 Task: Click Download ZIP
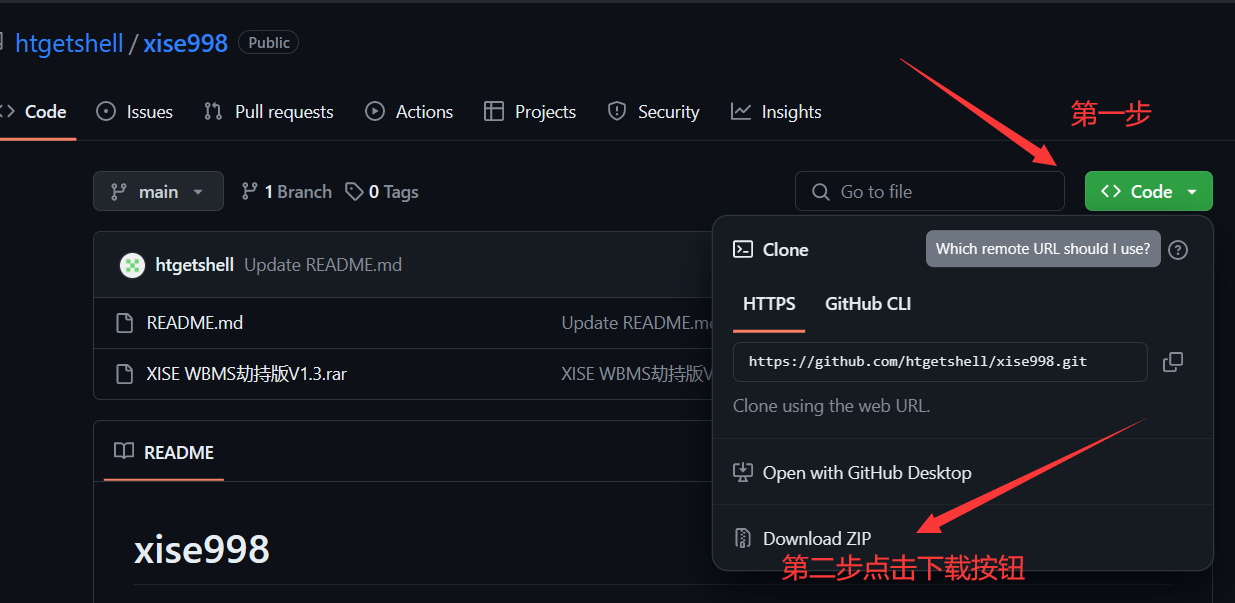point(817,538)
